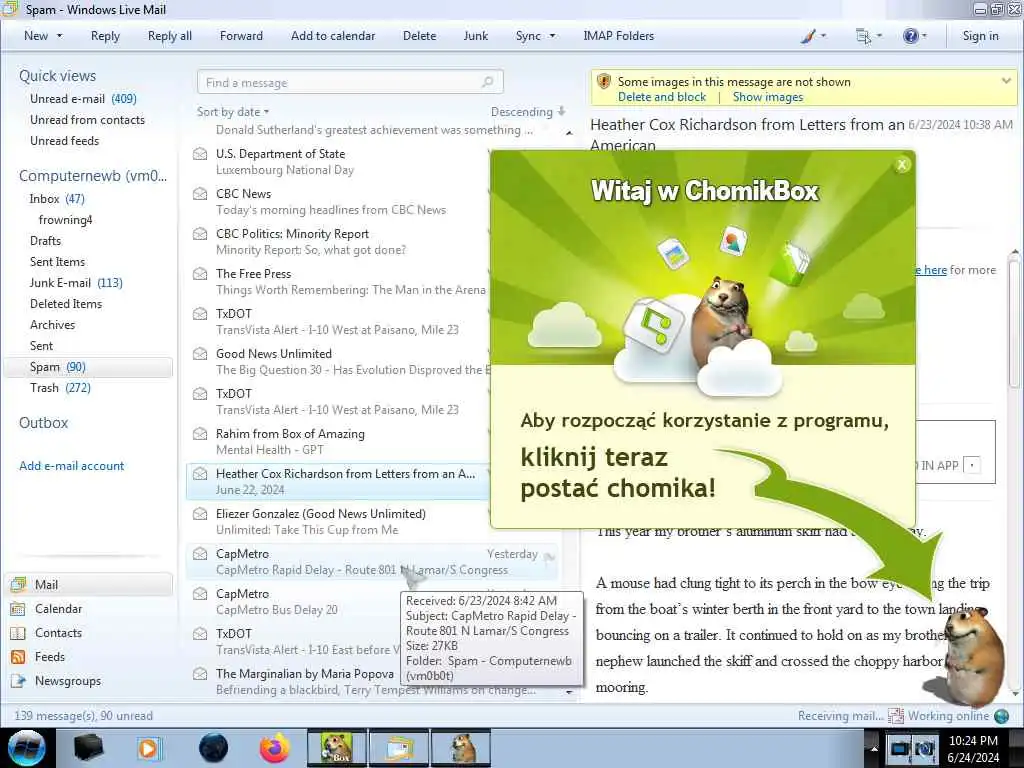Image resolution: width=1024 pixels, height=768 pixels.
Task: Open the paintbrush colorizer icon in toolbar
Action: click(x=808, y=37)
